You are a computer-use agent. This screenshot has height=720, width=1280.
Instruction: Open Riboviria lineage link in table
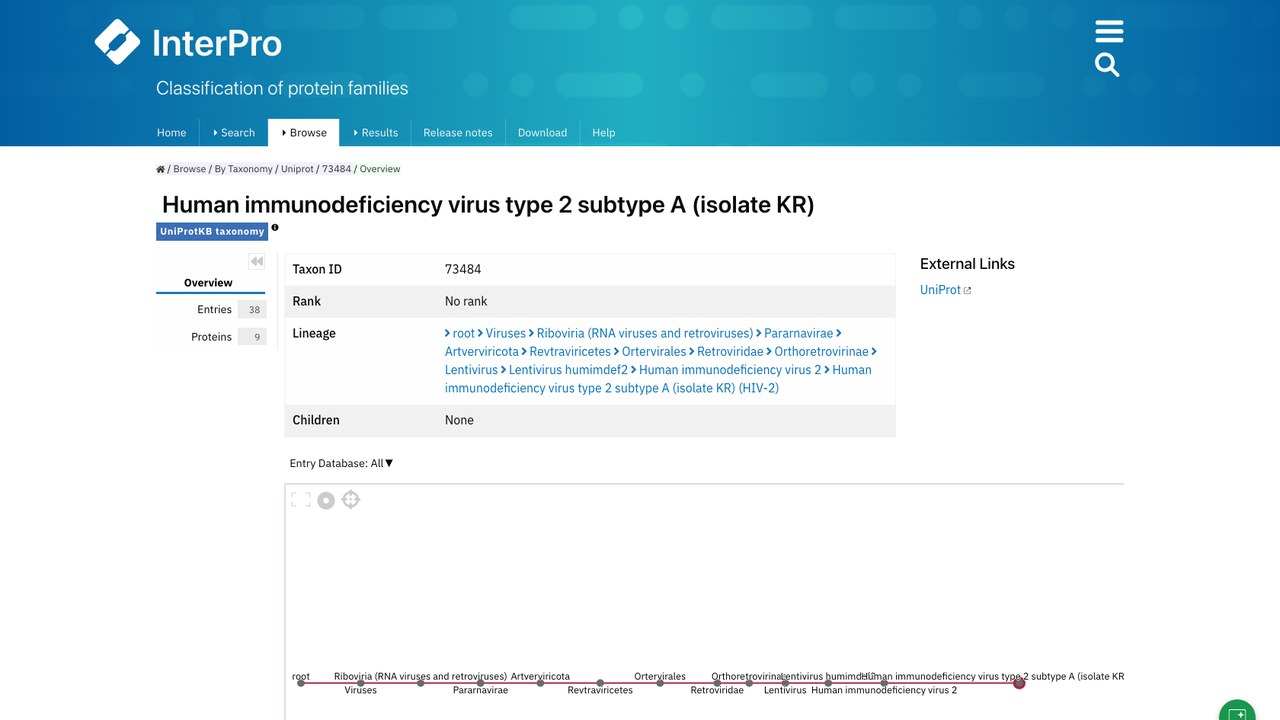pos(645,333)
